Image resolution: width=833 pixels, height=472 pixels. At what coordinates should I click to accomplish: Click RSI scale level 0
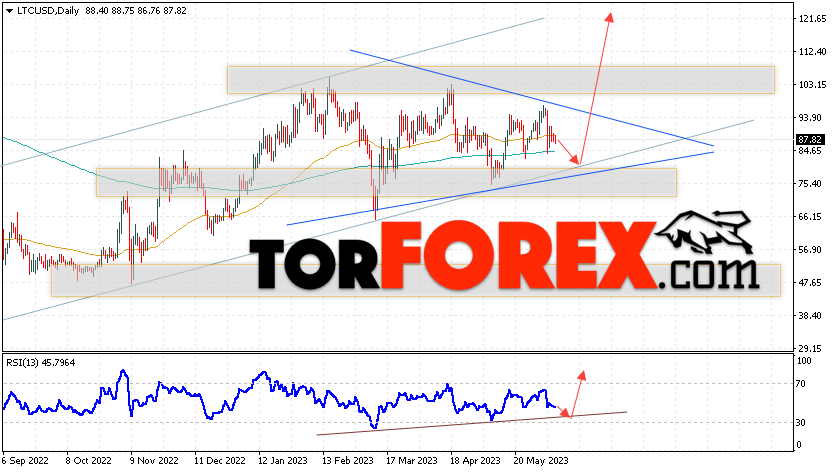801,445
